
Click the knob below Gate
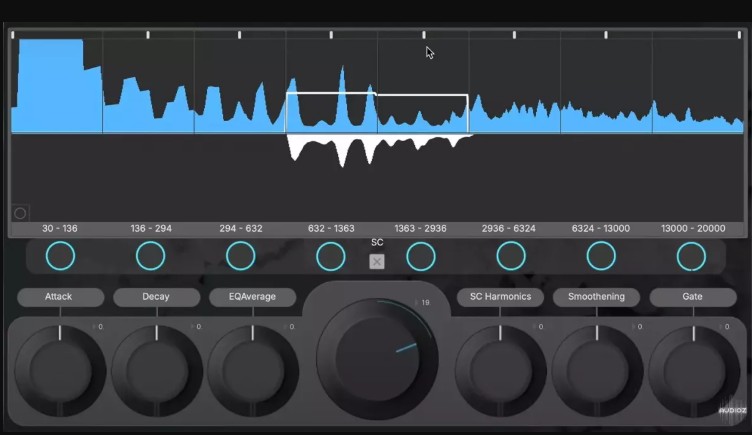pyautogui.click(x=693, y=365)
